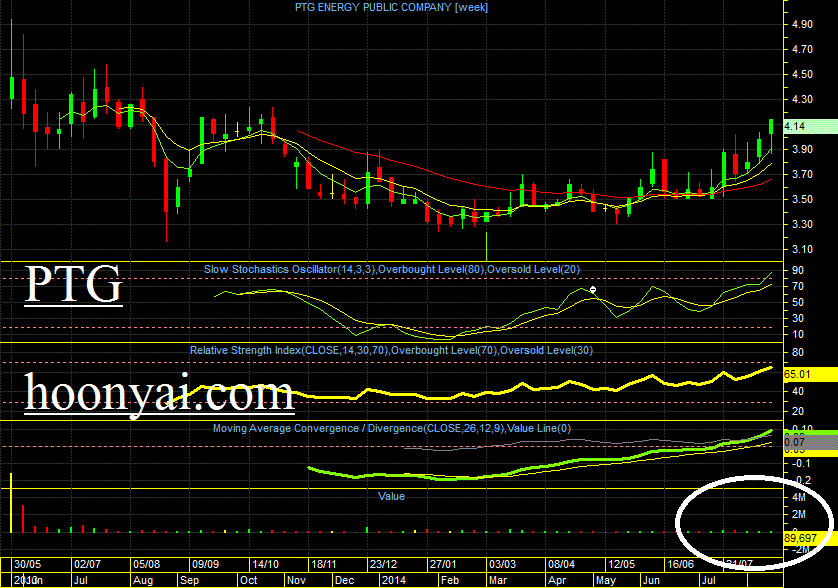Click the 4.50 price axis label
This screenshot has width=838, height=588.
click(x=802, y=75)
